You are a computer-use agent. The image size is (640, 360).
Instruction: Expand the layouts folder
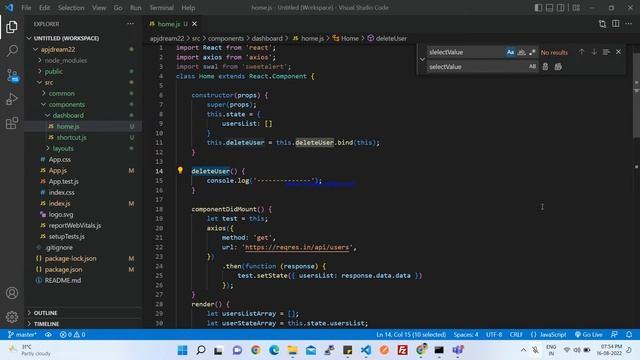[48, 149]
